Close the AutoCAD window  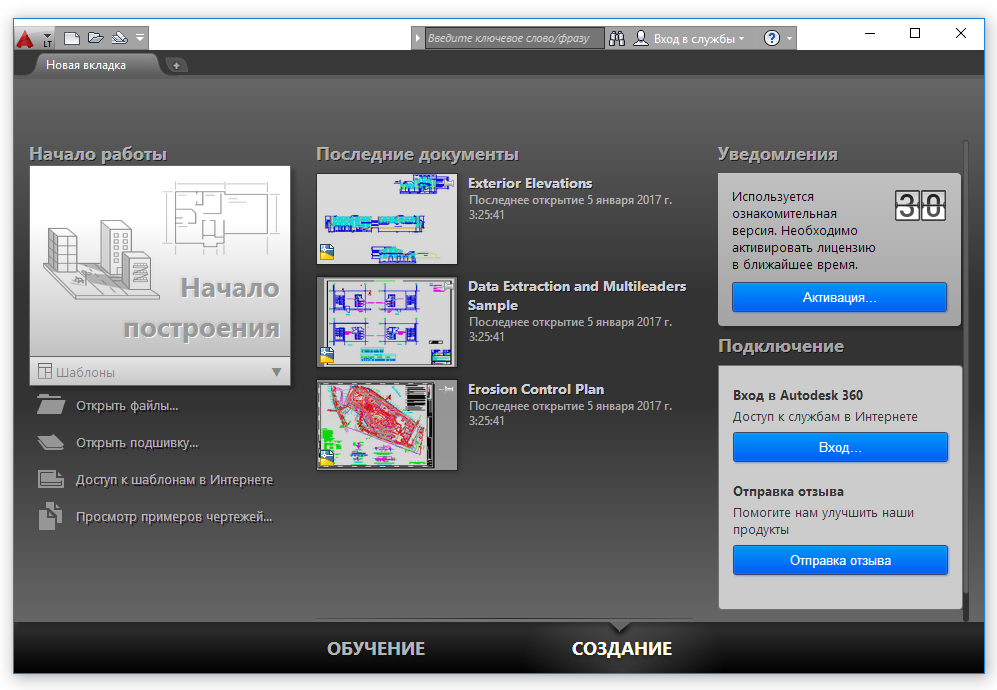pyautogui.click(x=961, y=33)
